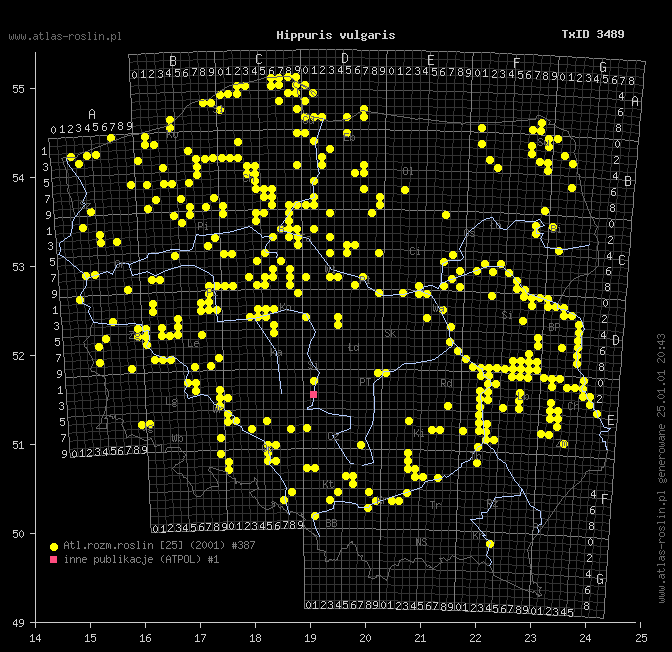672x652 pixels.
Task: Click ATPOL row letter E on right edge
Action: (611, 420)
